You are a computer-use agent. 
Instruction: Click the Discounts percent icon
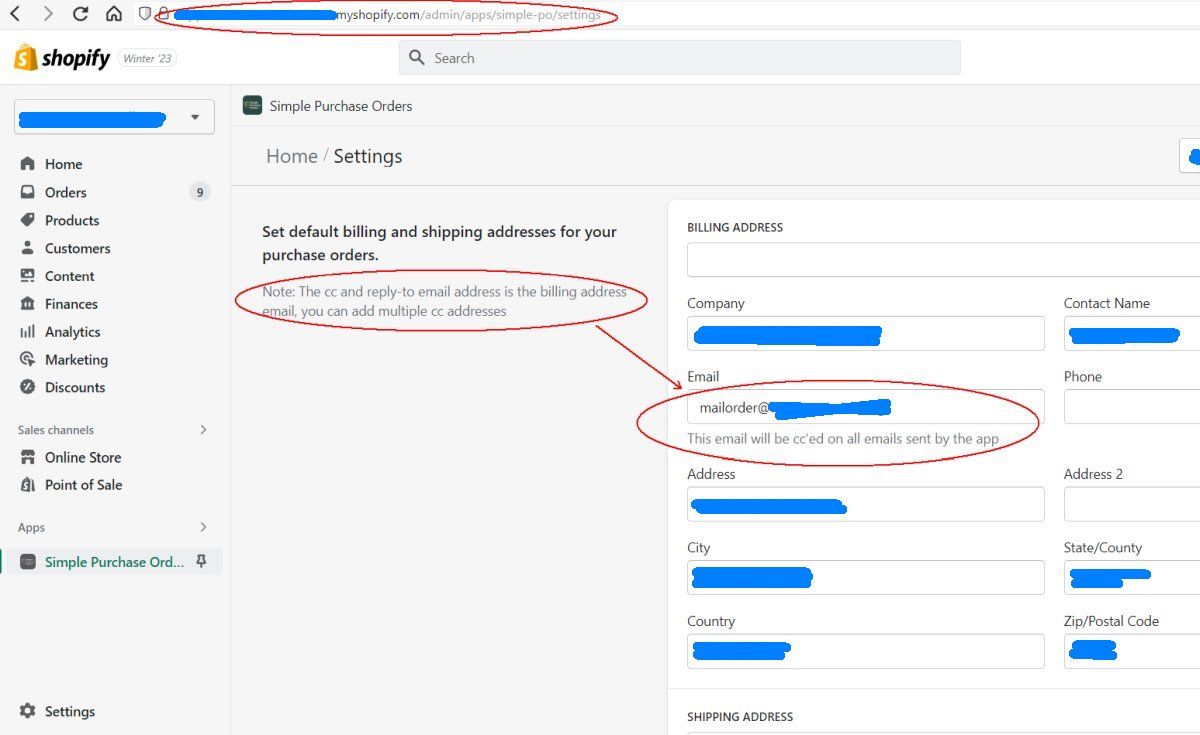point(27,387)
